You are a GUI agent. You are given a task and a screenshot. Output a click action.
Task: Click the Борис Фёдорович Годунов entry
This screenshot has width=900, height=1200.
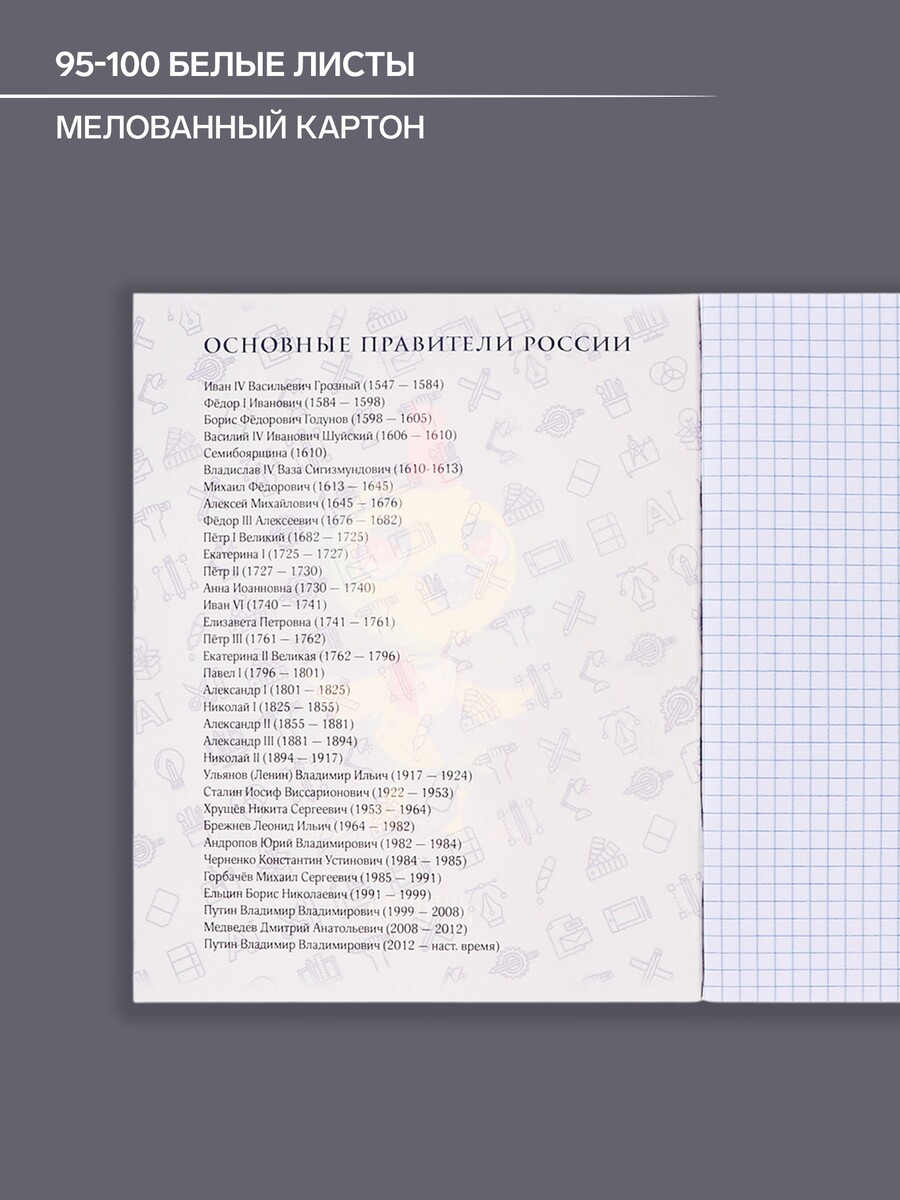pos(317,418)
